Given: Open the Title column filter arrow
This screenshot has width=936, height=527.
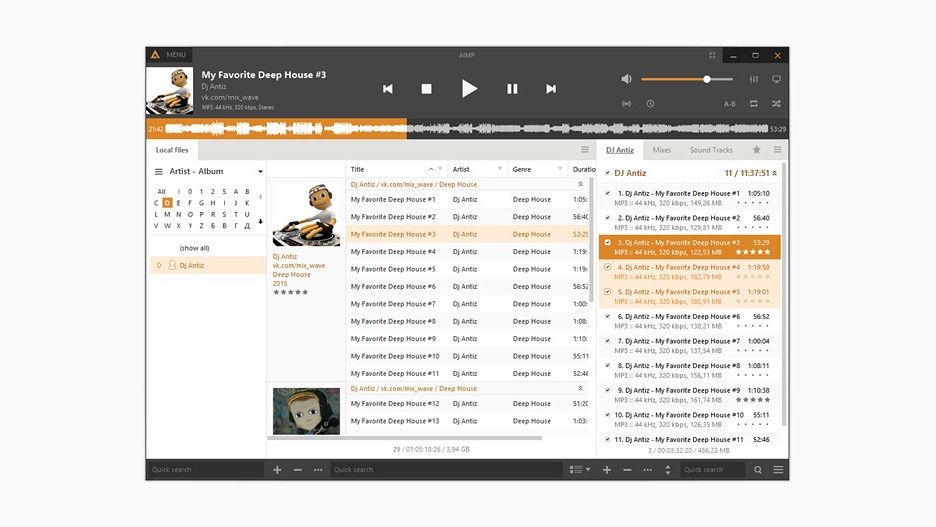Looking at the screenshot, I should pos(440,169).
